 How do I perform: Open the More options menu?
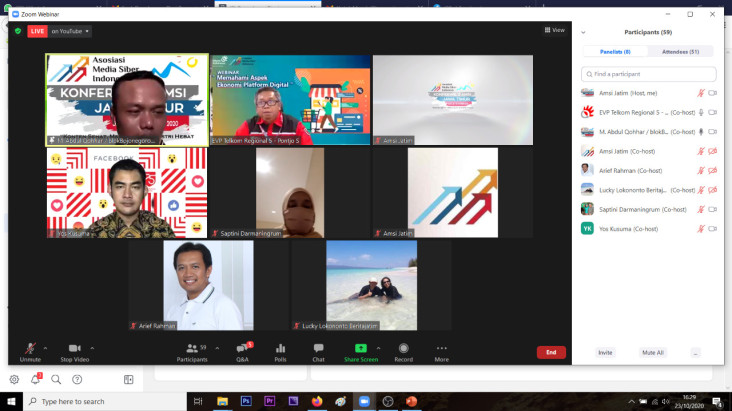point(442,352)
